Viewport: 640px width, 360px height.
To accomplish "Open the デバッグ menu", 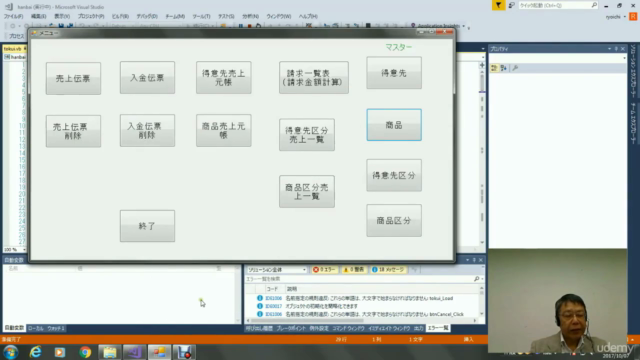I will click(147, 16).
